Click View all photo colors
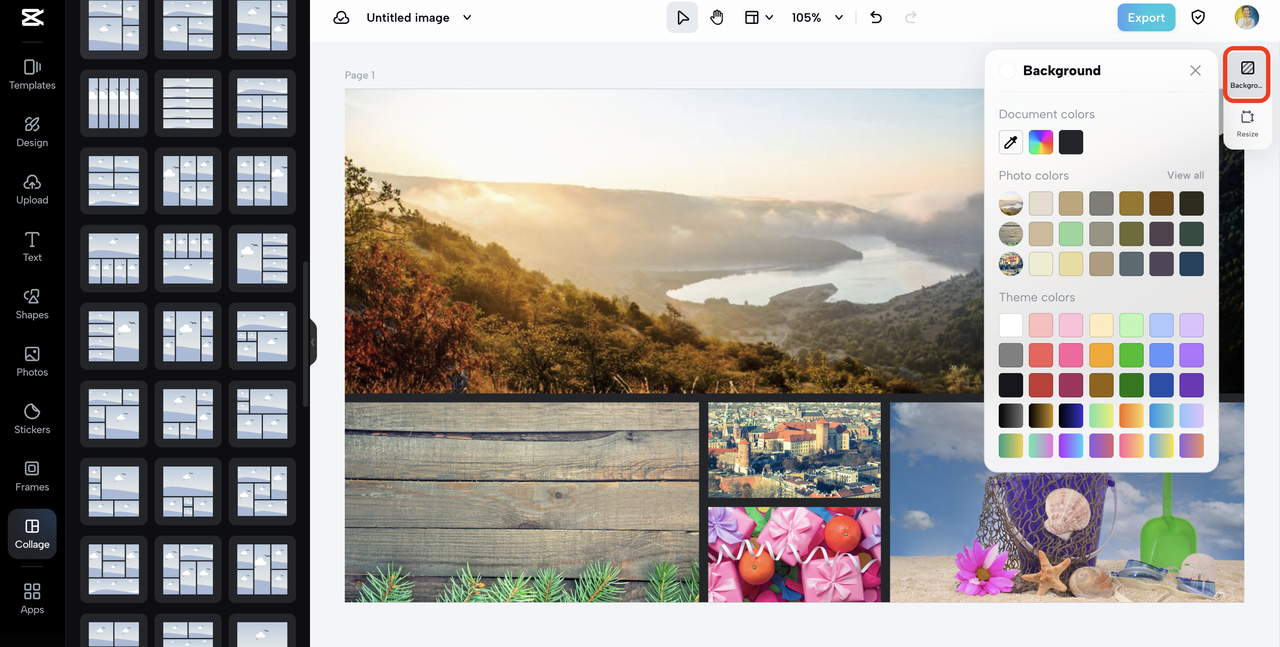This screenshot has height=647, width=1280. point(1185,176)
